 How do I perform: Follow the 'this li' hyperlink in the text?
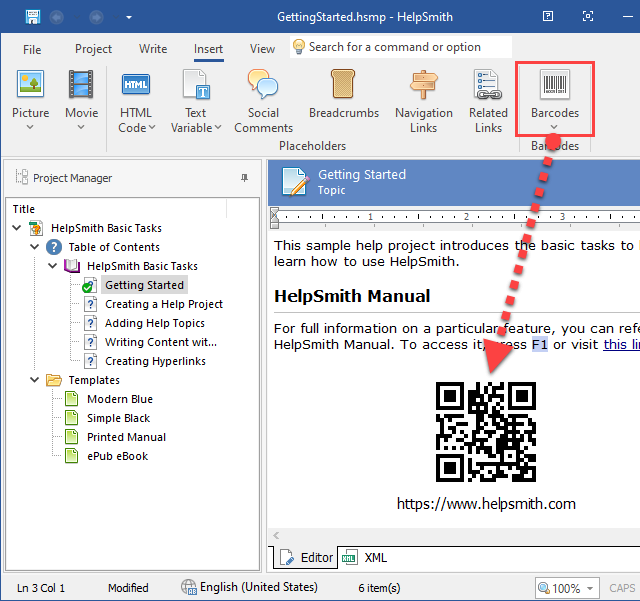point(622,344)
